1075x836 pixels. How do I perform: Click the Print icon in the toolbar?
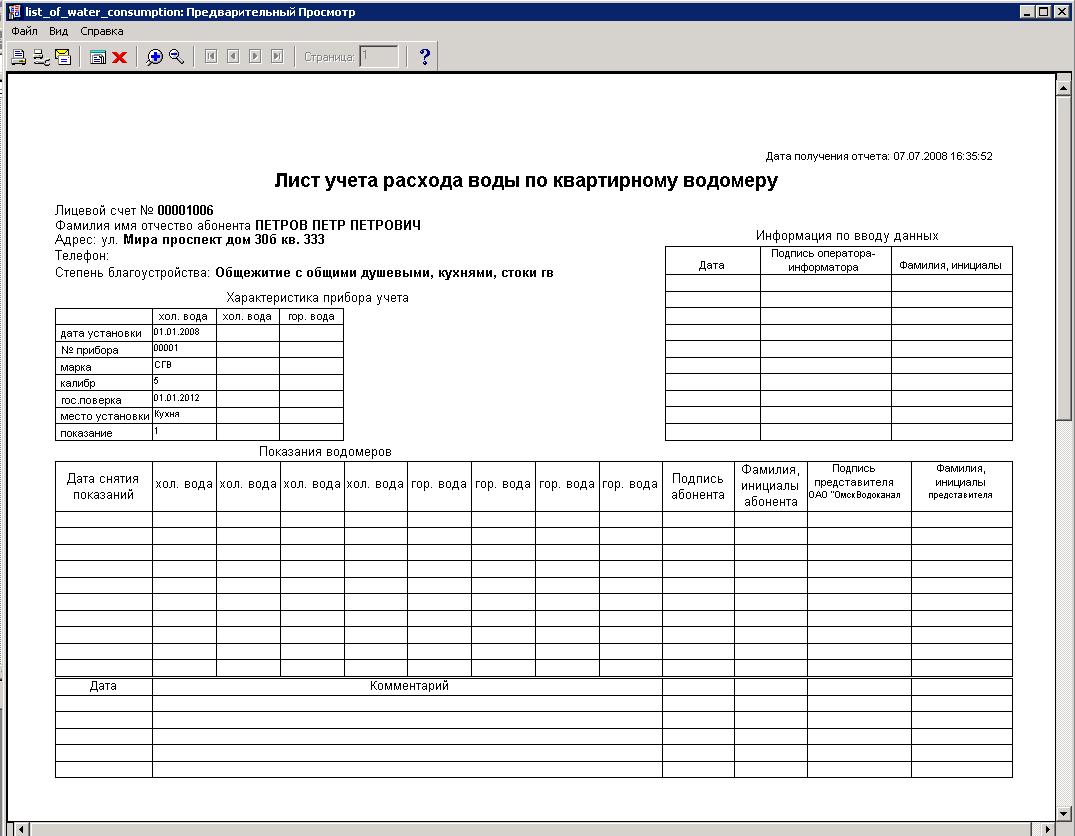[18, 57]
